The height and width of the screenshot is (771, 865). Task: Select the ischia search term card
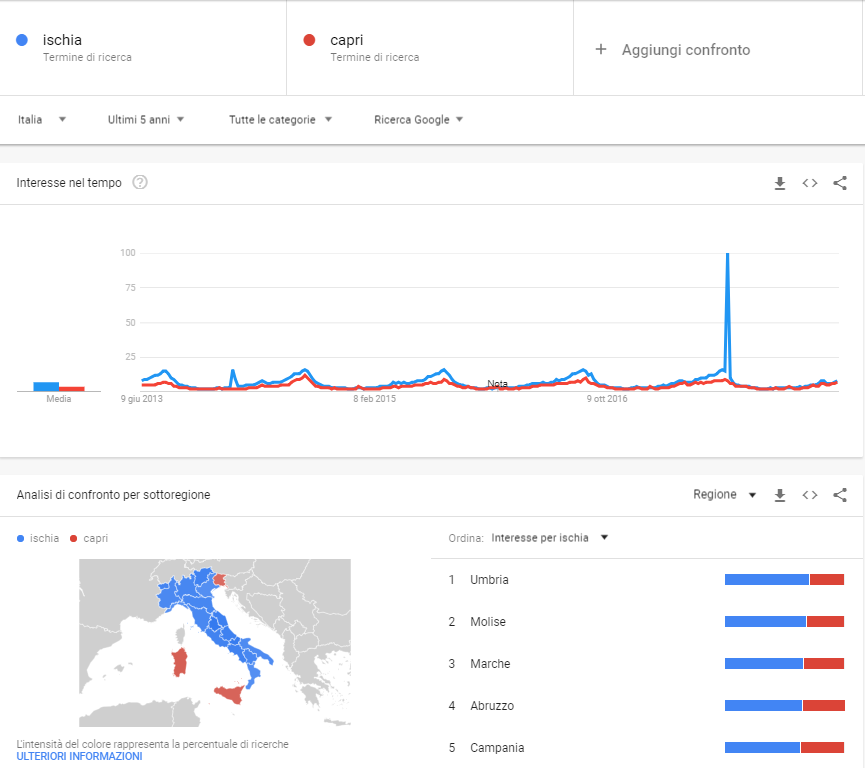143,48
